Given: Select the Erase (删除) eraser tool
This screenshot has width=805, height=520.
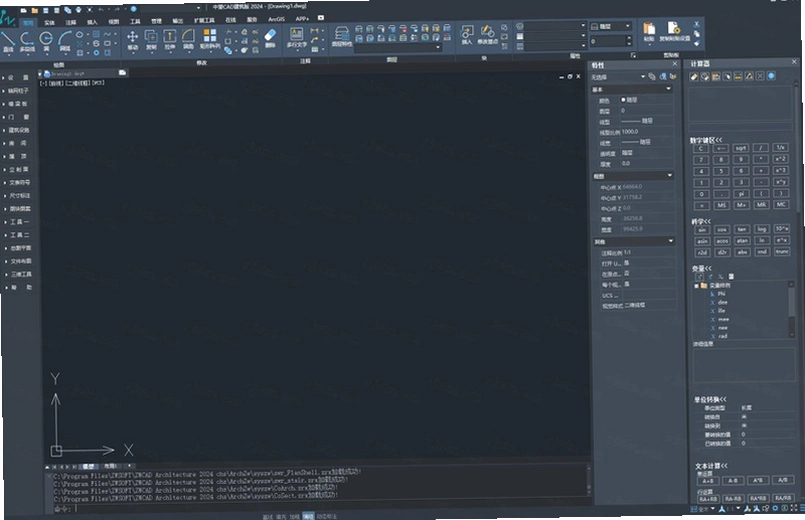Looking at the screenshot, I should (270, 38).
